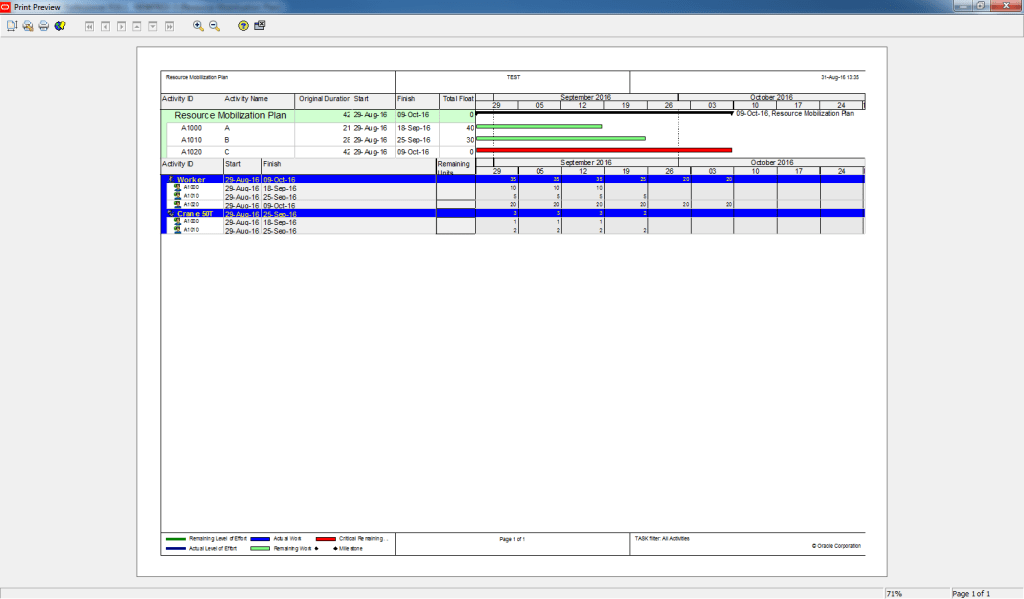The height and width of the screenshot is (599, 1024).
Task: Go to the previous page
Action: tap(105, 27)
